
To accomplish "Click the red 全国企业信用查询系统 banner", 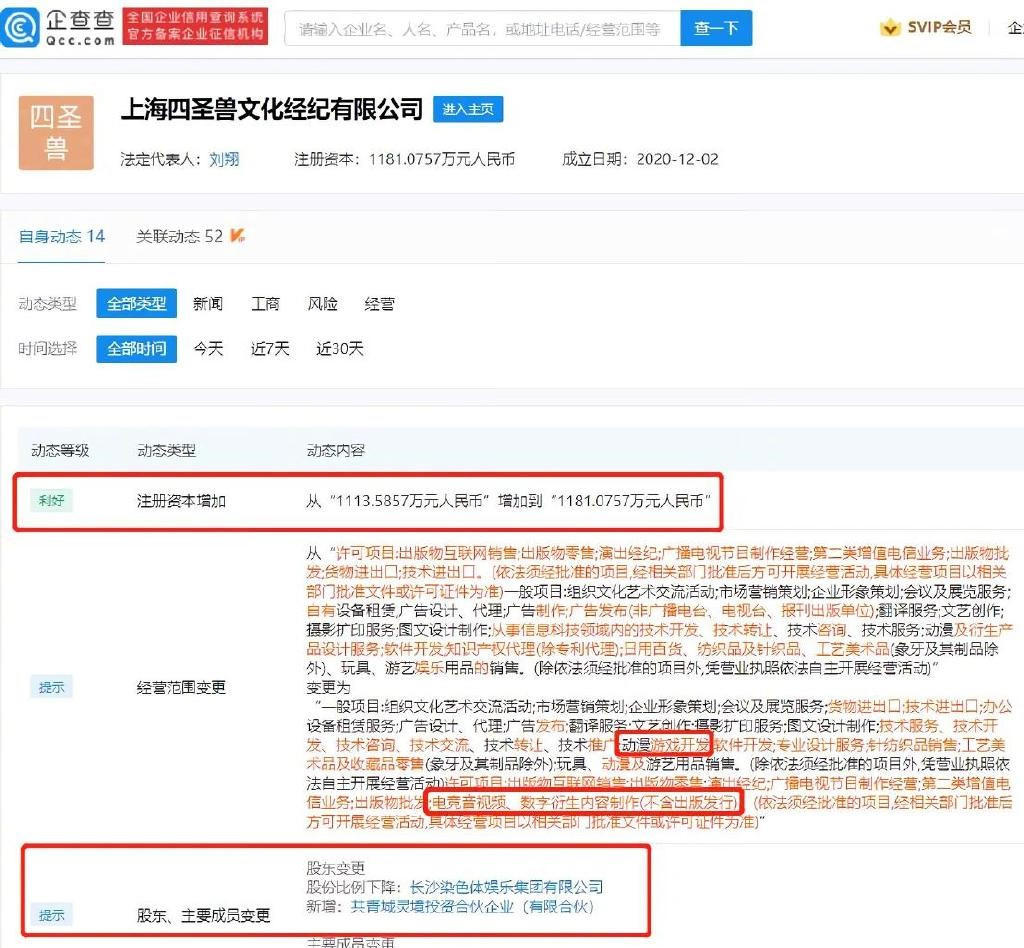I will pyautogui.click(x=195, y=26).
